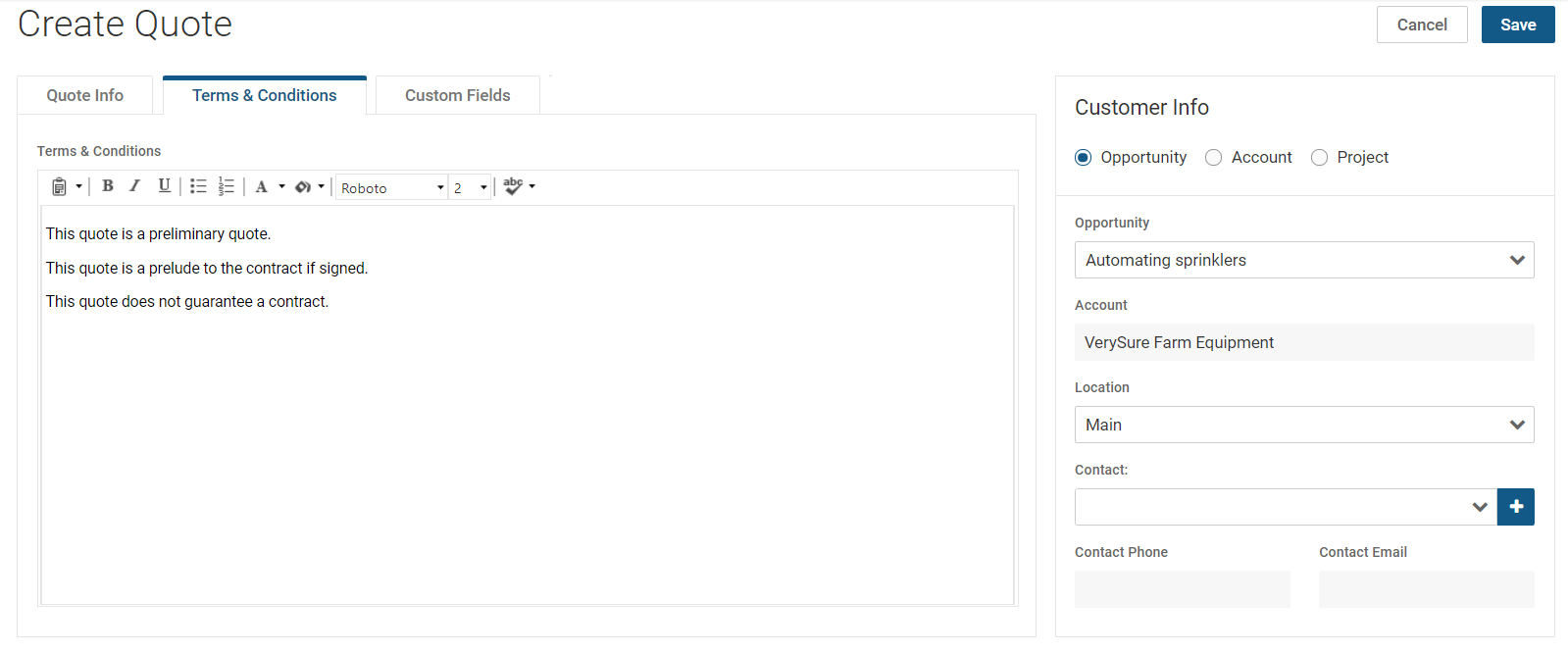Expand the Opportunity dropdown showing Automating sprinklers
The width and height of the screenshot is (1568, 654).
[x=1303, y=260]
